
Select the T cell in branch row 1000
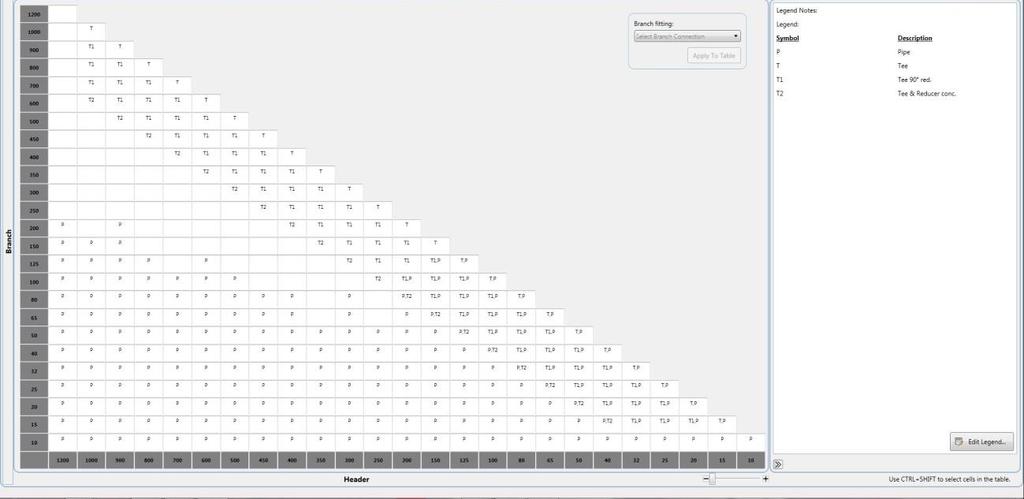91,31
